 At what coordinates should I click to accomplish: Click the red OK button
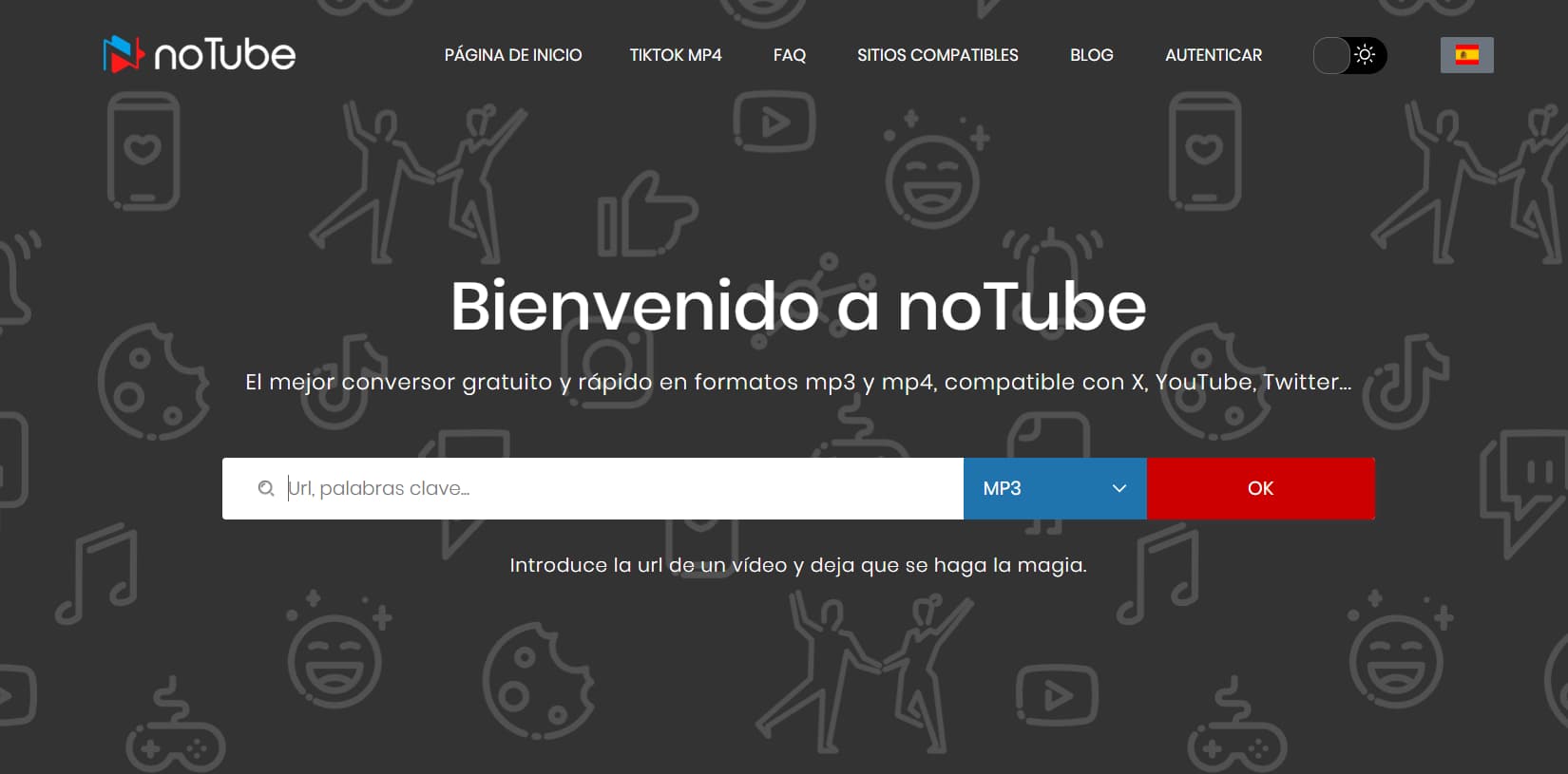tap(1261, 488)
